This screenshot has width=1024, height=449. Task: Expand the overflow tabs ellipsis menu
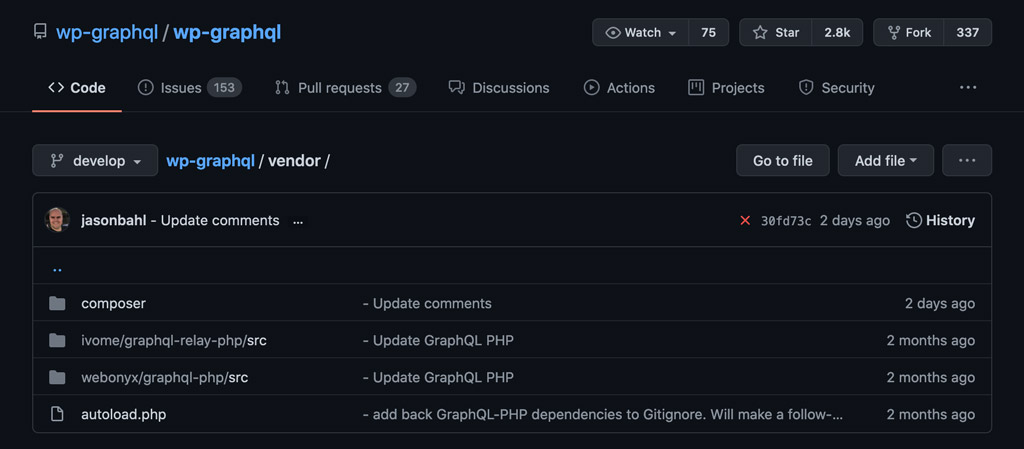click(x=968, y=87)
